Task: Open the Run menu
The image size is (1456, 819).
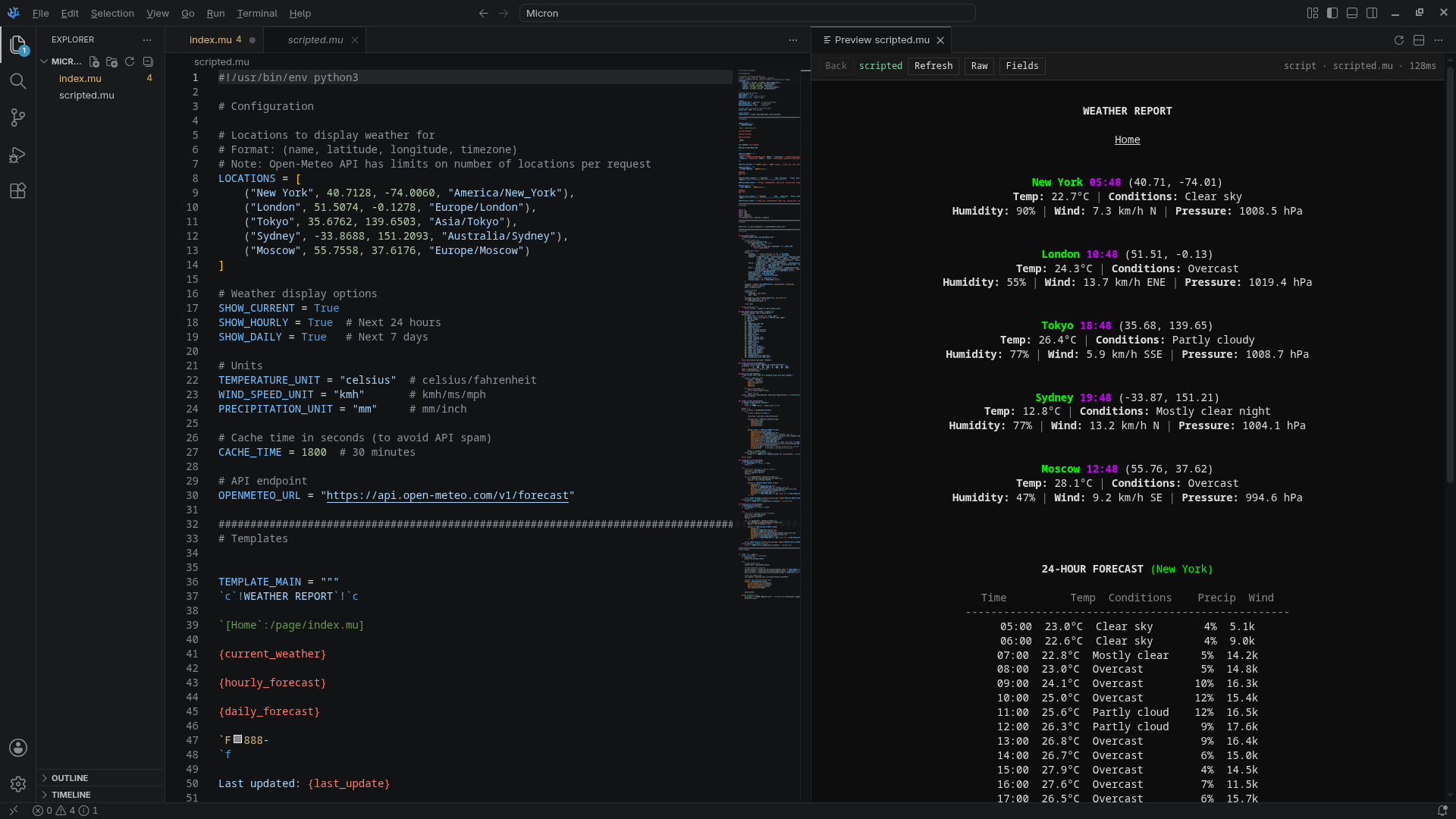Action: [x=215, y=13]
